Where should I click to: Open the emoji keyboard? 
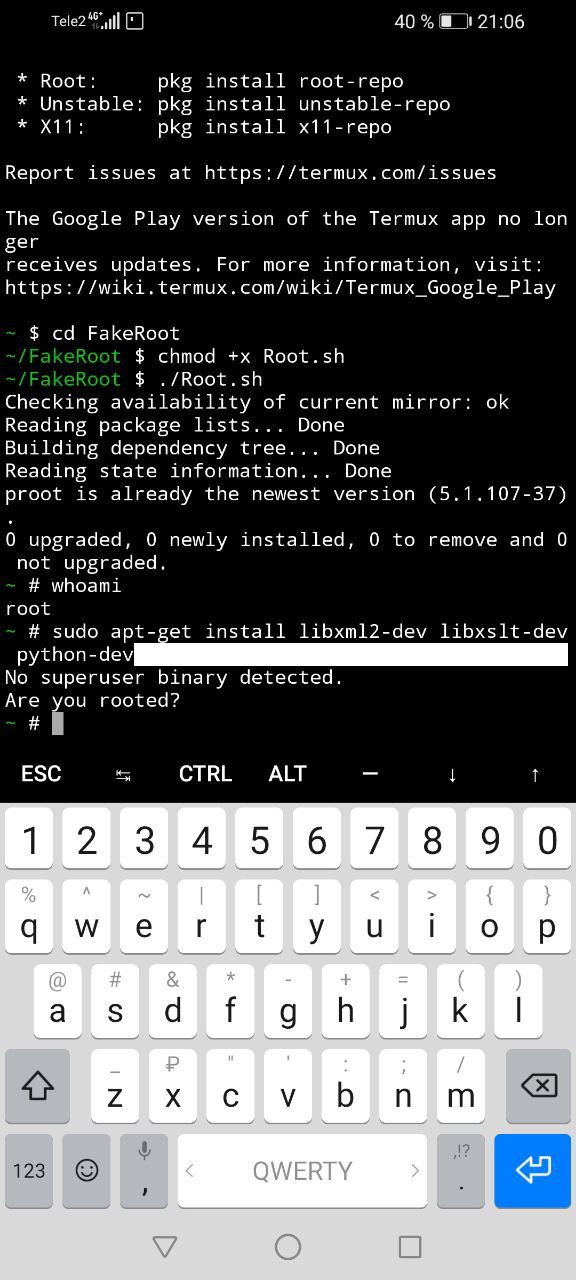[x=87, y=1169]
